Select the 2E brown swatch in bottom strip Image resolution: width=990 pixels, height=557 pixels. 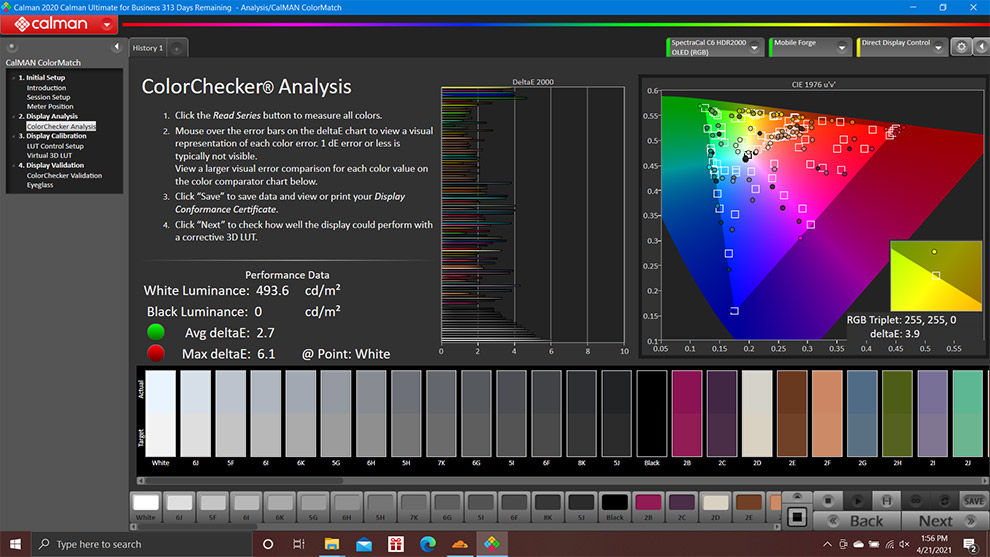748,506
